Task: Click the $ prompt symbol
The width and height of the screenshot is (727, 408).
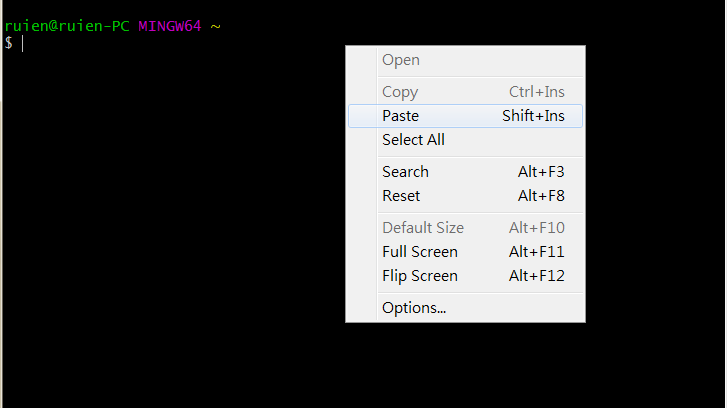Action: click(8, 42)
